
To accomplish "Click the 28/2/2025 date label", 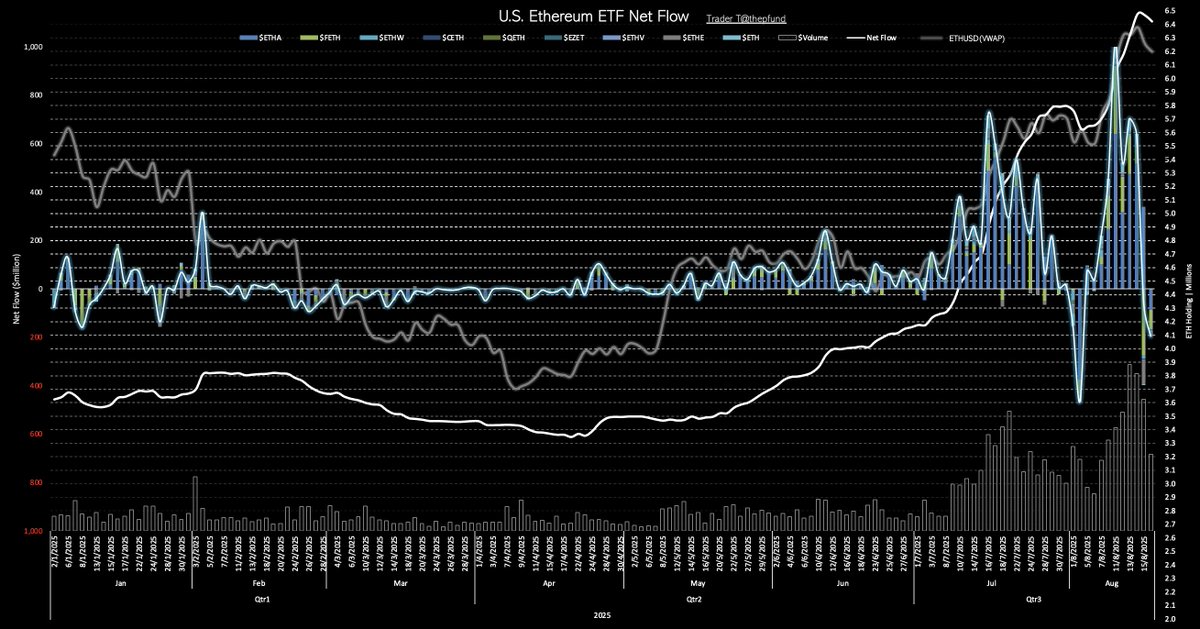I will 324,553.
